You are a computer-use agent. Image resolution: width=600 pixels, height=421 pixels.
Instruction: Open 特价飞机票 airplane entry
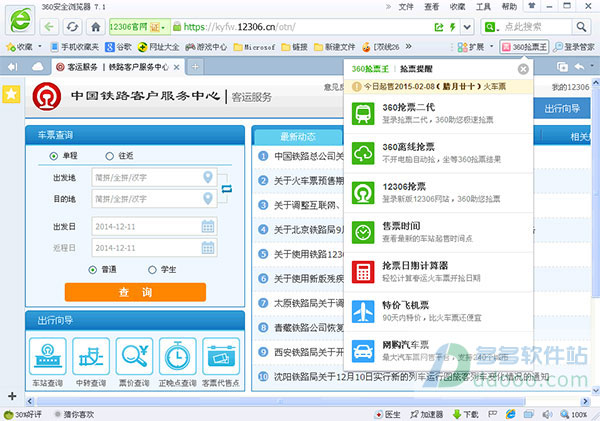tap(439, 312)
